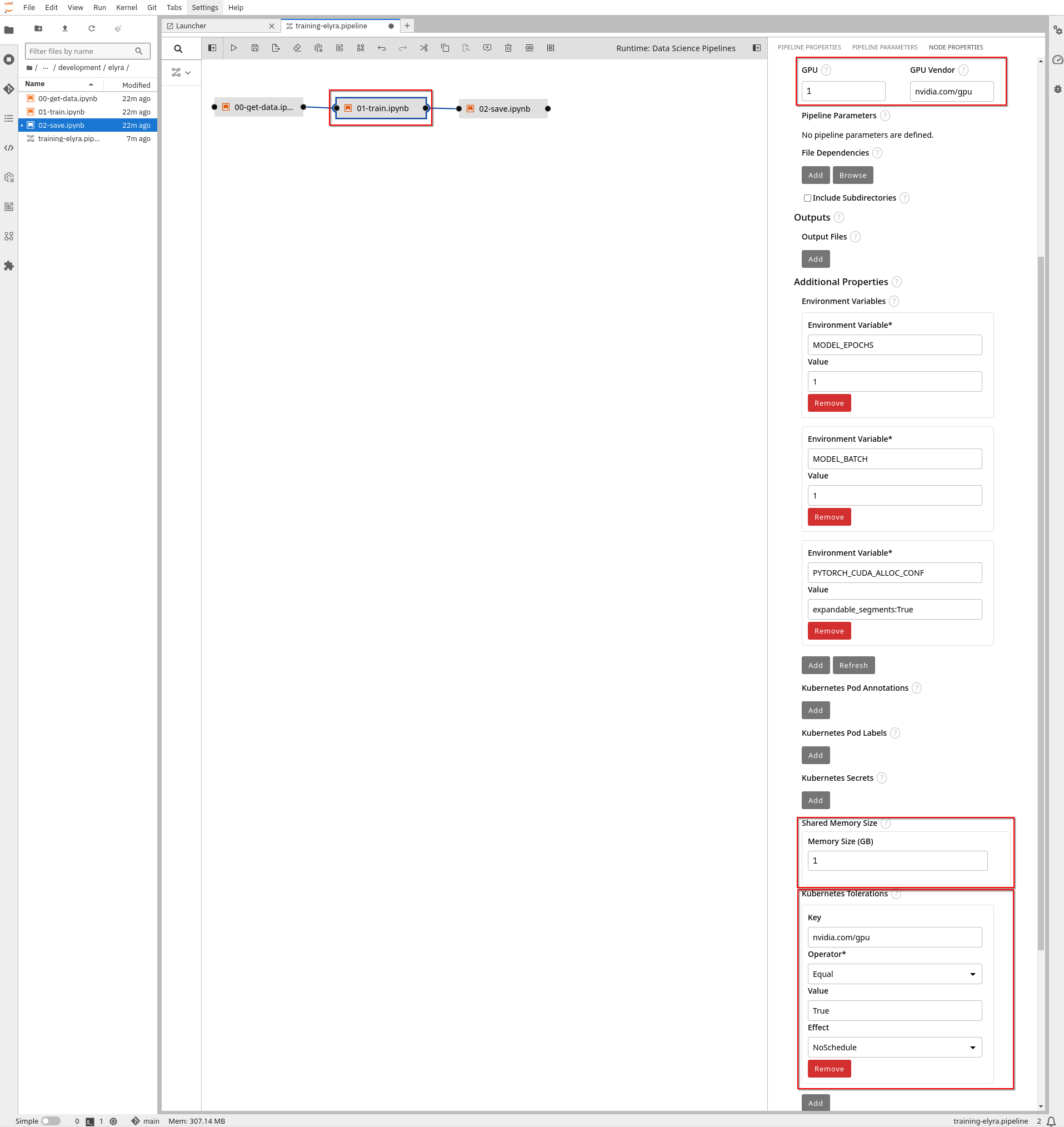1064x1127 pixels.
Task: Show help for Kubernetes Pod Labels
Action: tap(895, 734)
